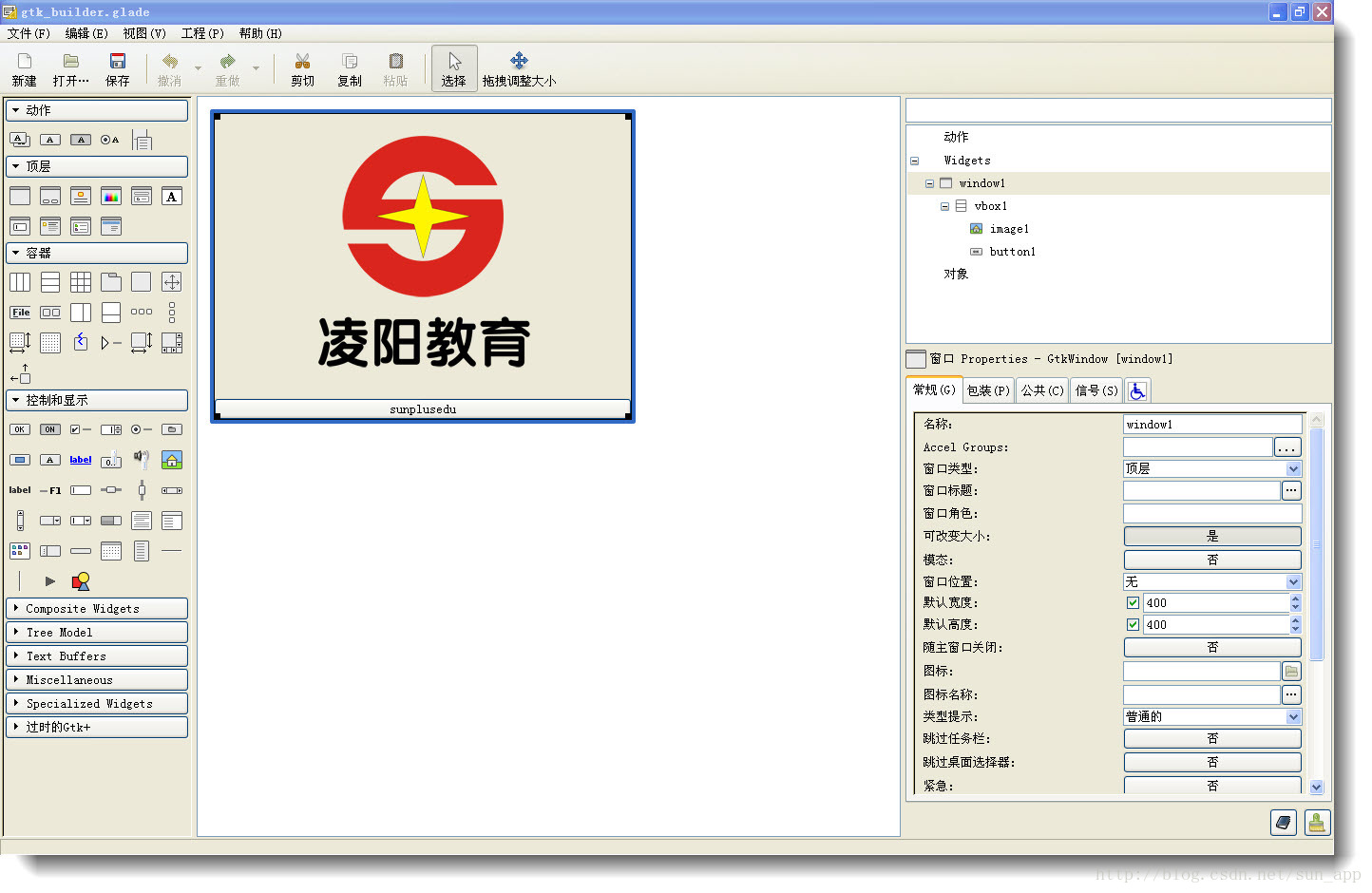
Task: Pick the Window widget in 顶层 palette
Action: tap(20, 197)
